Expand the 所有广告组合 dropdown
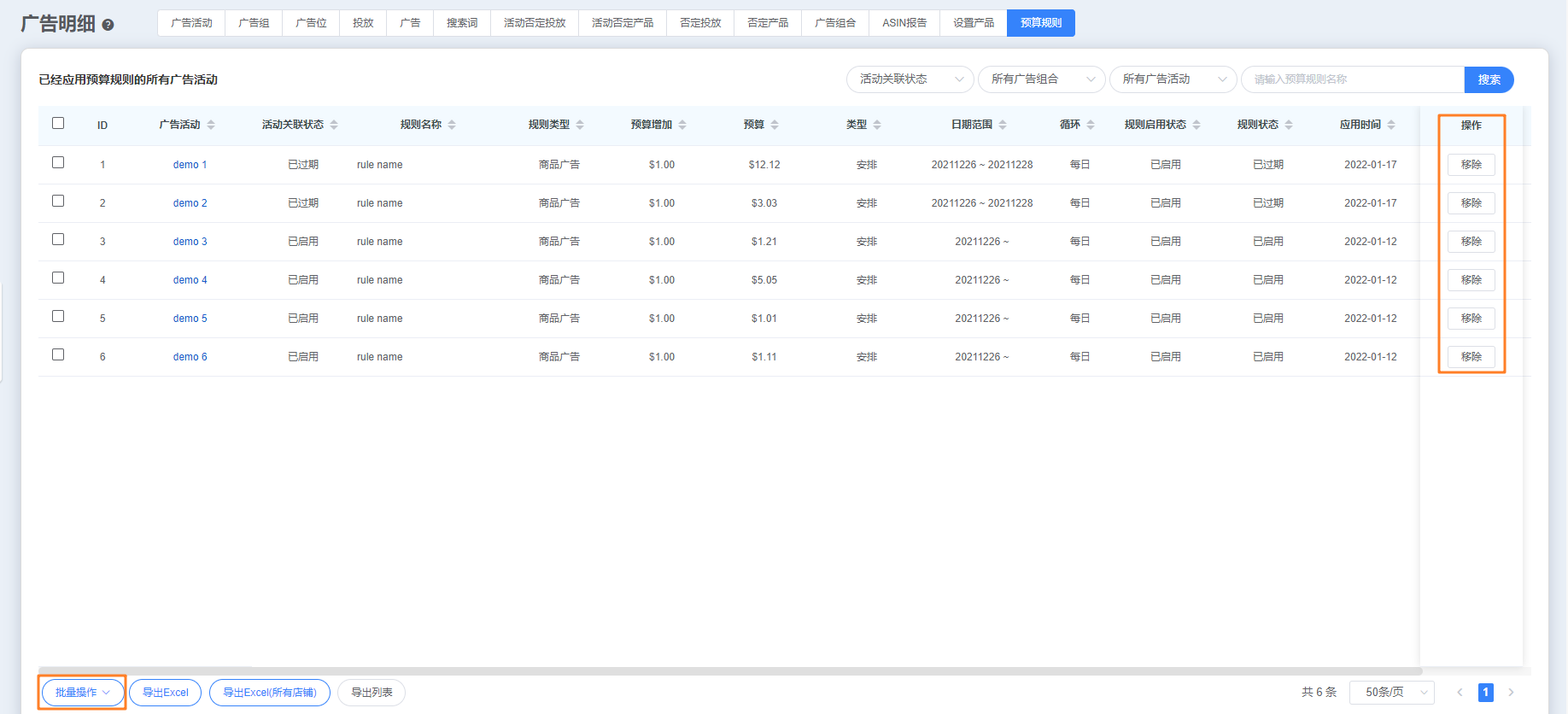1568x714 pixels. coord(1041,79)
